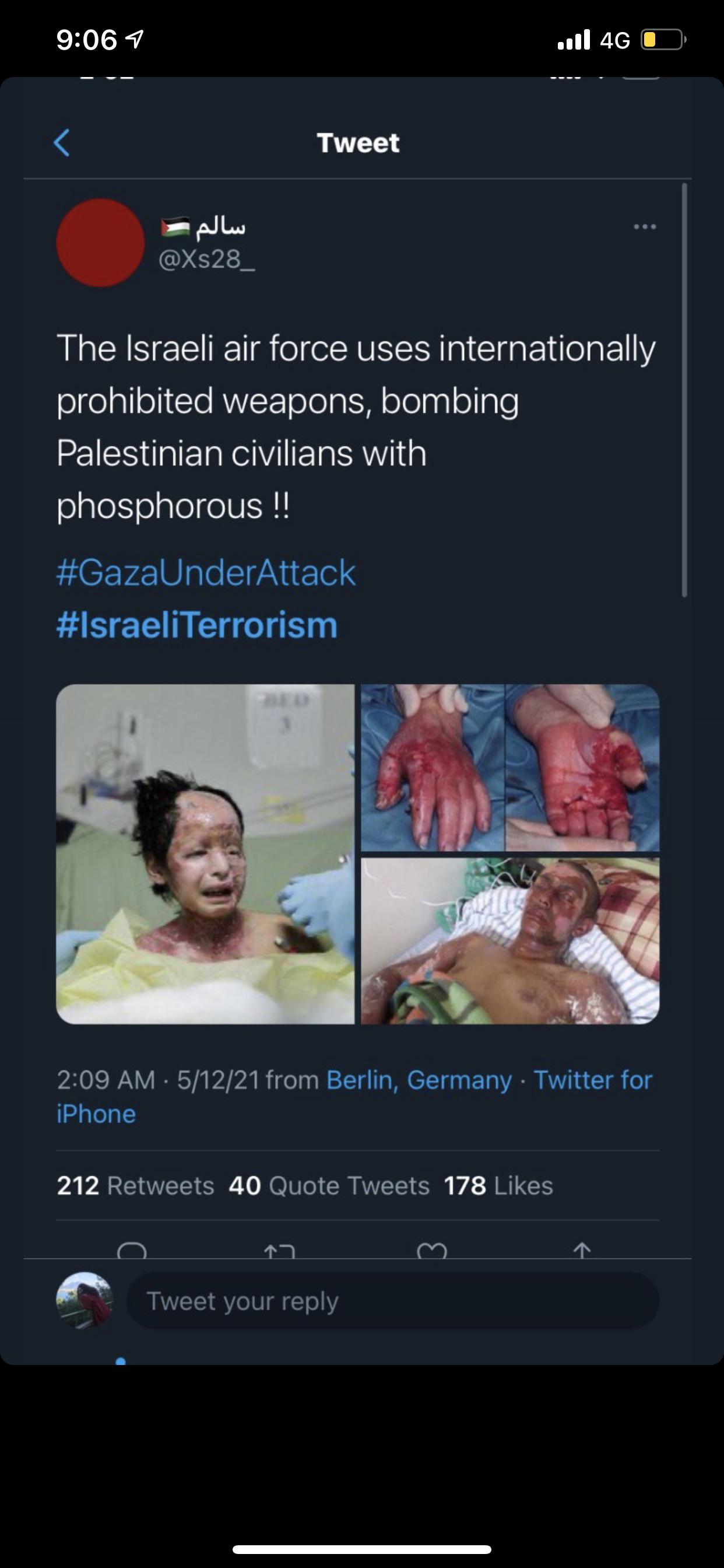Image resolution: width=724 pixels, height=1568 pixels.
Task: Tap the @Xs28_ username handle
Action: click(206, 260)
